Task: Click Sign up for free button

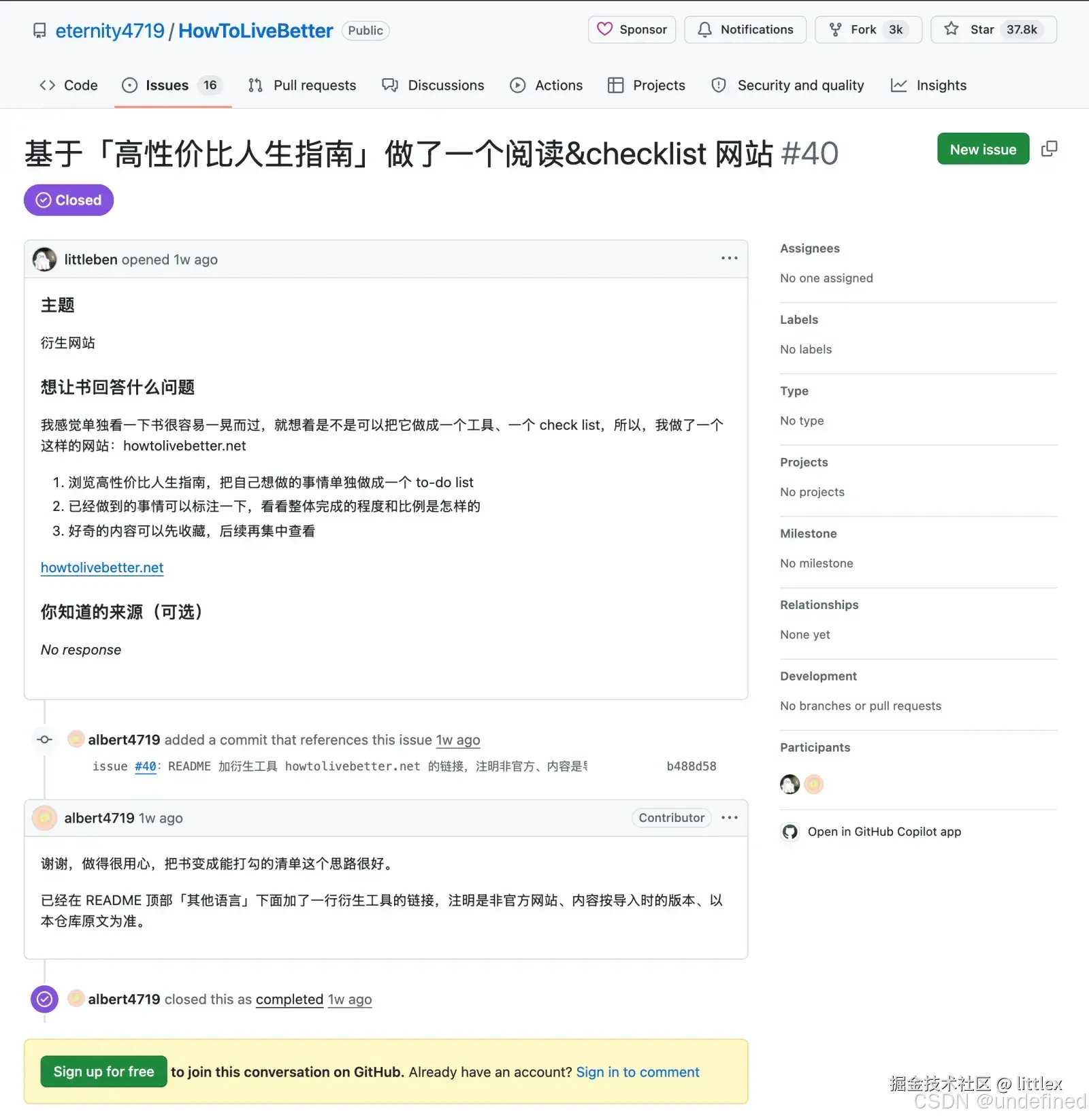Action: point(103,1071)
